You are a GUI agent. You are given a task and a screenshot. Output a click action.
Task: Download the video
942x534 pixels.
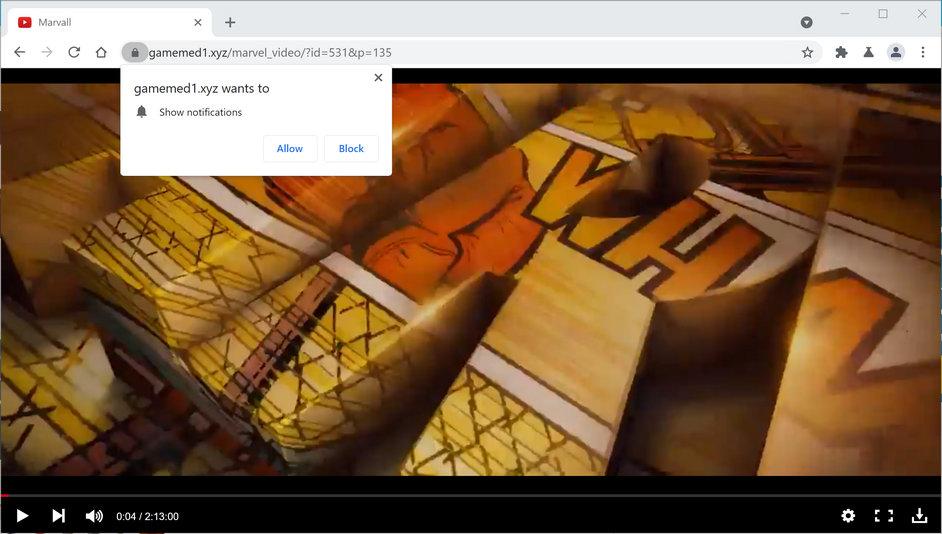click(x=919, y=515)
